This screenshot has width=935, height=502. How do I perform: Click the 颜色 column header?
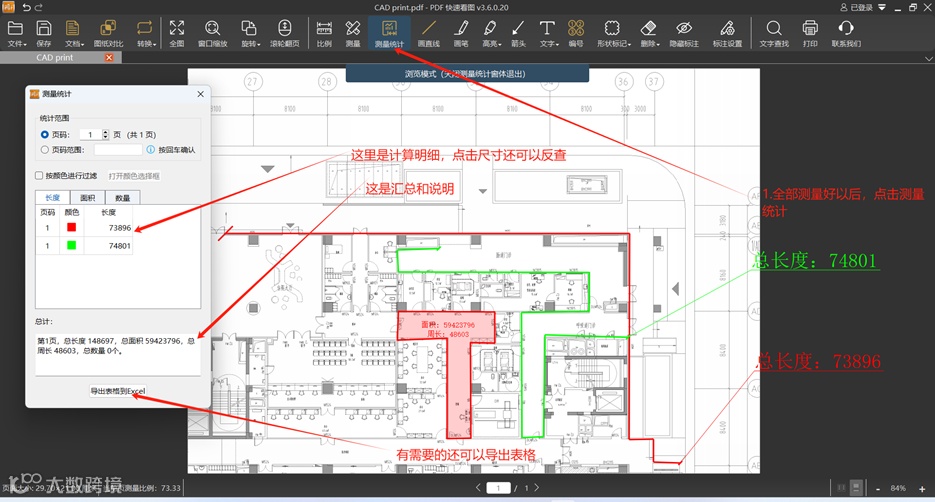click(x=72, y=212)
